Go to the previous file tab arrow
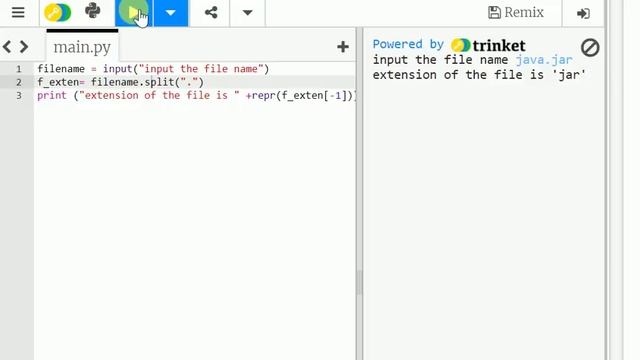This screenshot has width=640, height=360. point(7,47)
